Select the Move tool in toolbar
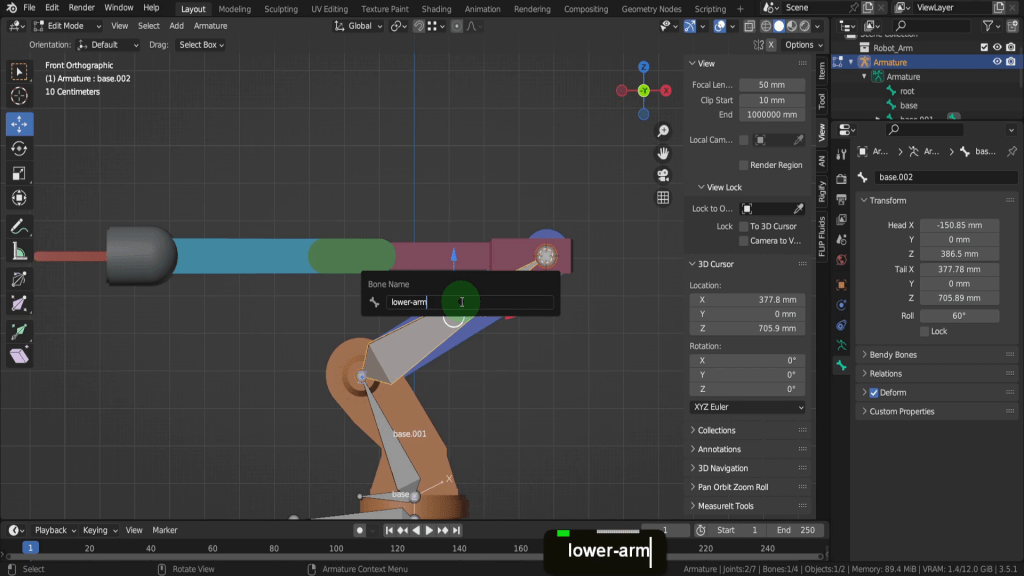Viewport: 1024px width, 576px height. point(19,124)
